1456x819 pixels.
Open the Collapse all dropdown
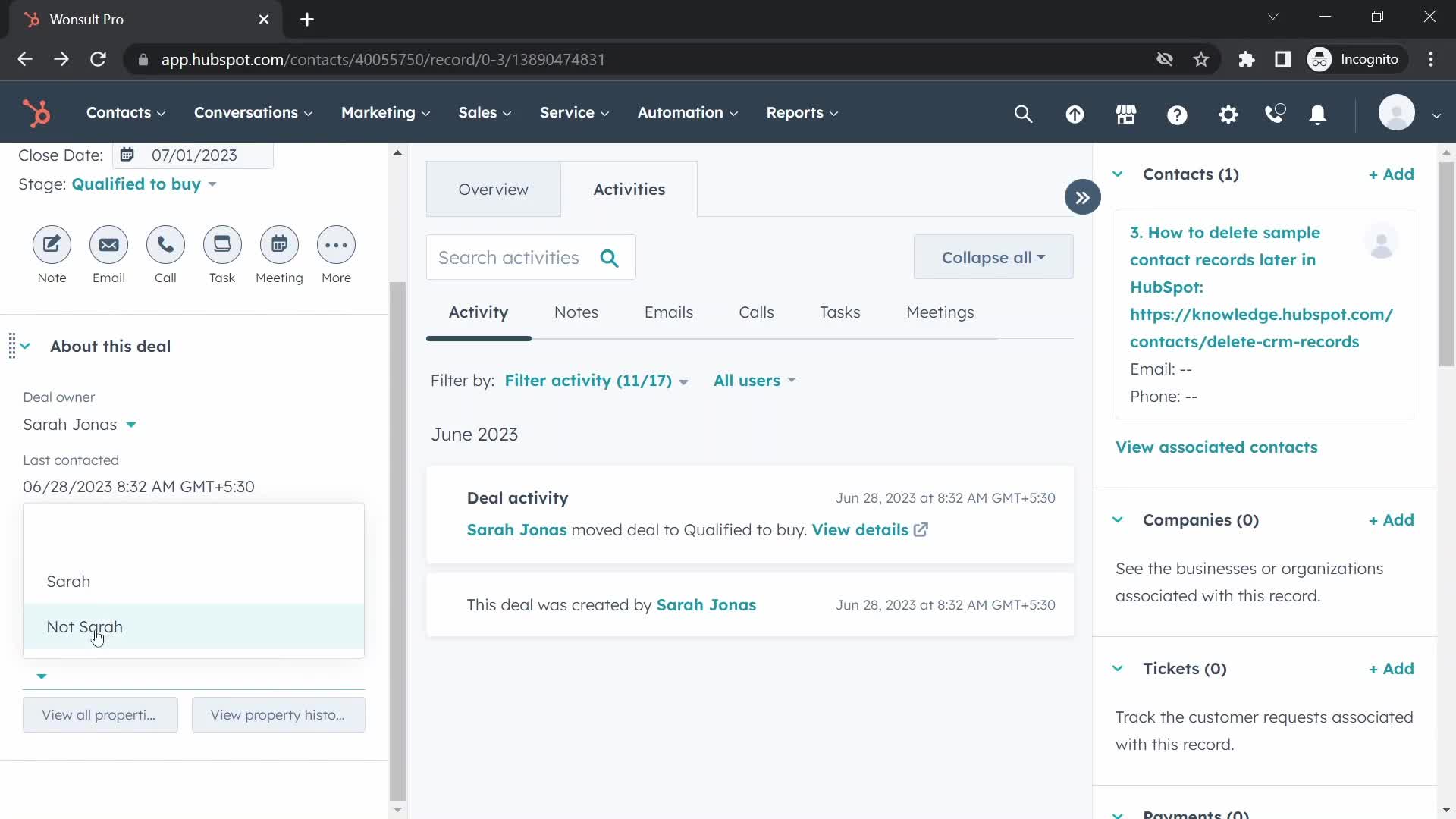click(x=993, y=258)
